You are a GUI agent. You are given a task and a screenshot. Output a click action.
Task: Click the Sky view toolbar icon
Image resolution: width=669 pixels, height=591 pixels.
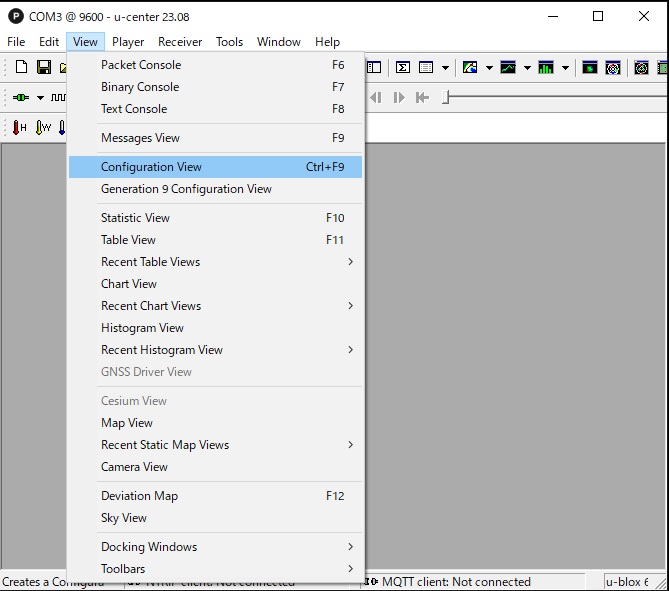point(613,67)
